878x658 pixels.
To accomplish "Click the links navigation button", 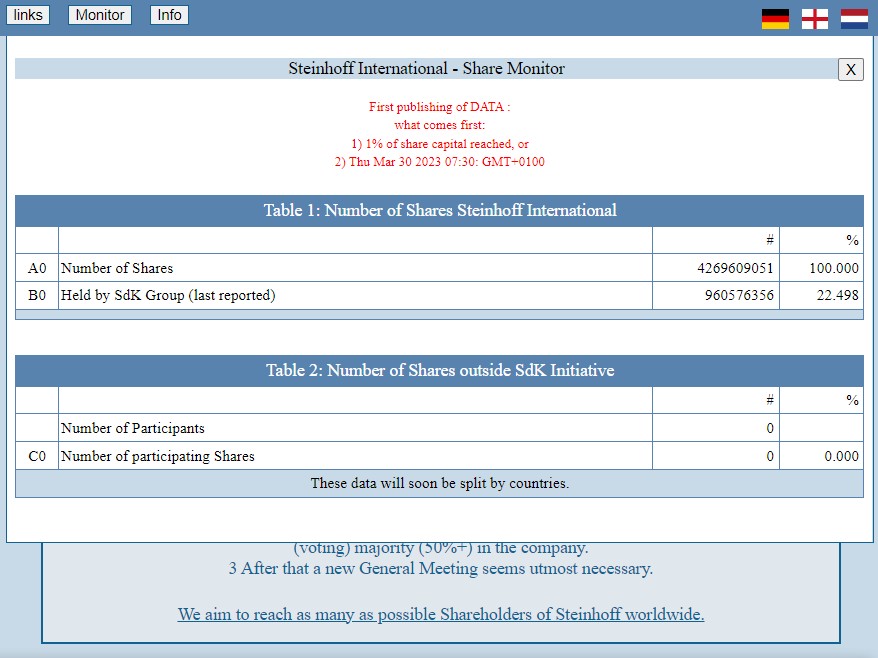I will (27, 14).
